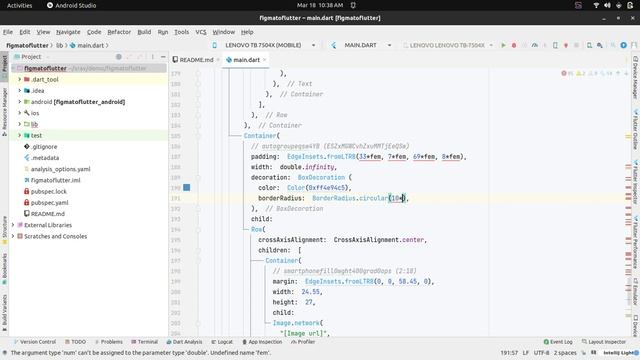The height and width of the screenshot is (360, 640).
Task: Open the Terminal tool window
Action: point(144,342)
